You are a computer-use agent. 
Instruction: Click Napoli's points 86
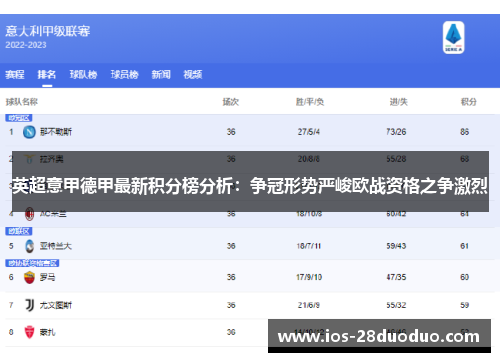(x=465, y=132)
